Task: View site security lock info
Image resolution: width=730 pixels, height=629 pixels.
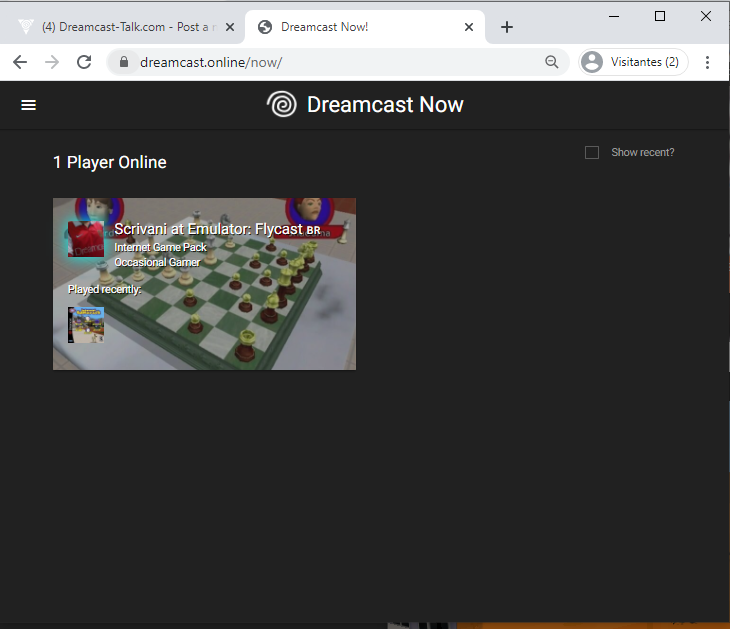Action: click(124, 62)
